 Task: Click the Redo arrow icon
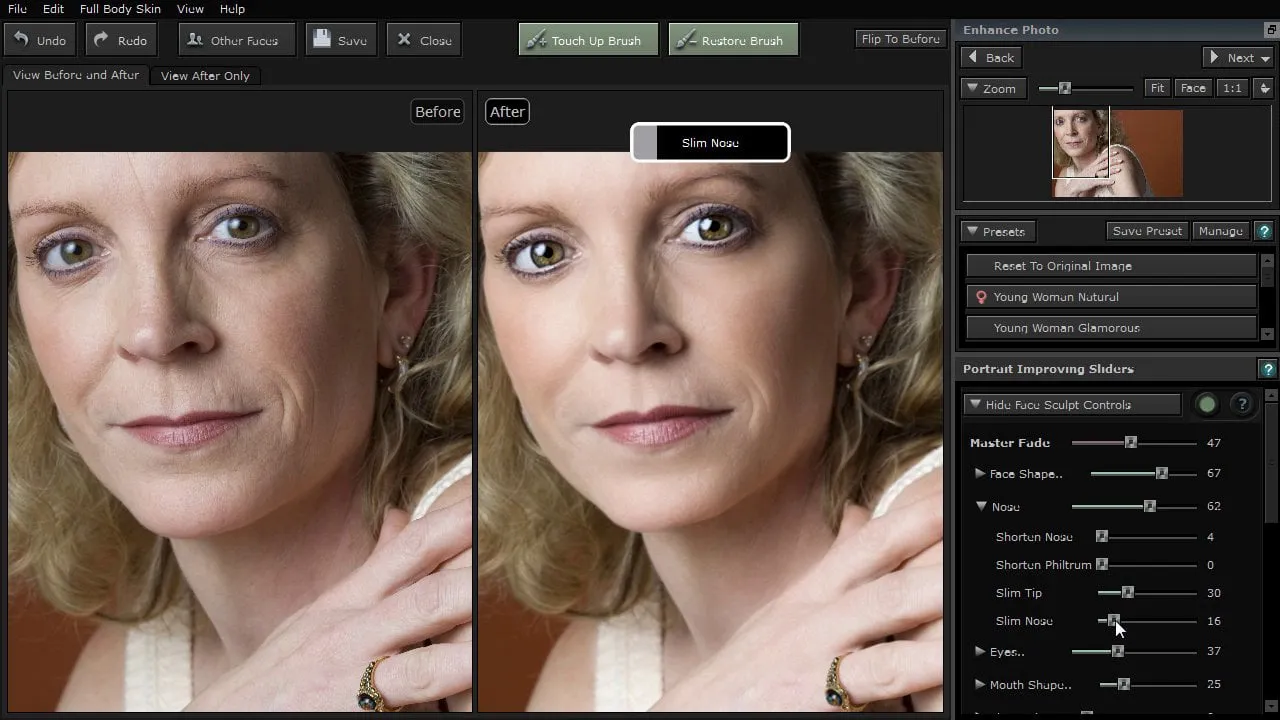[102, 40]
